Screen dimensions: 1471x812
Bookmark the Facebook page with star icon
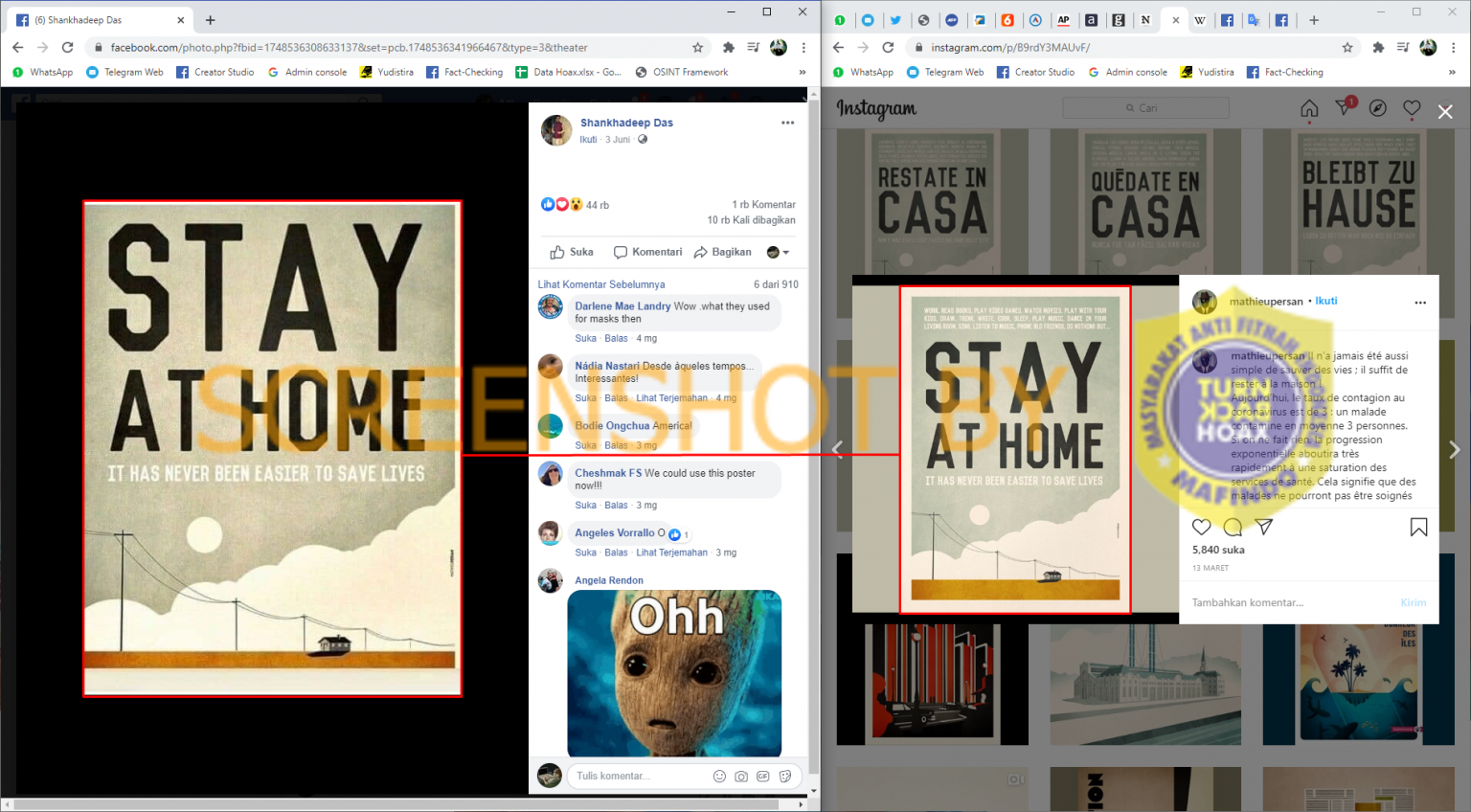click(698, 47)
